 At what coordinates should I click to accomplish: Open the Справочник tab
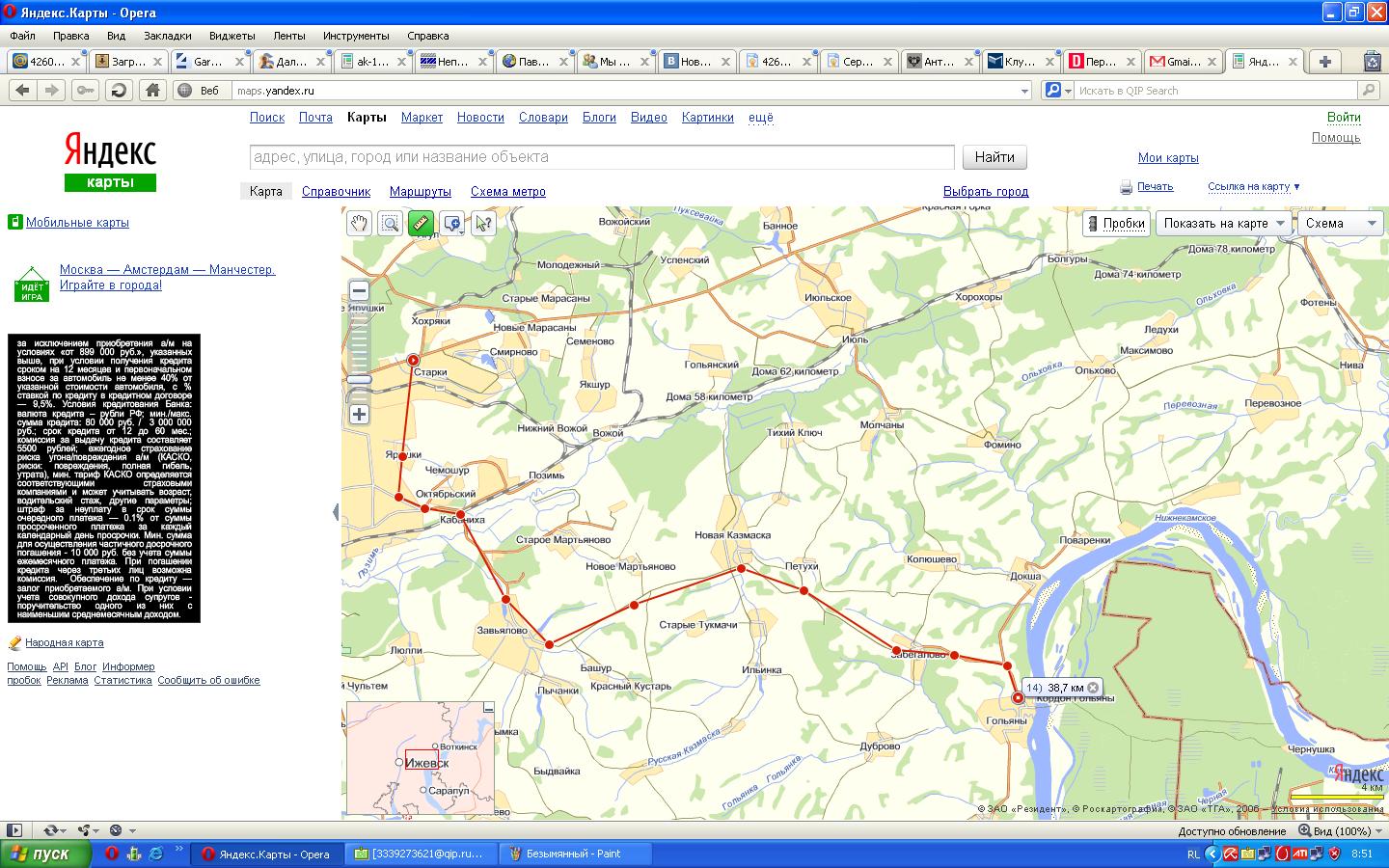tap(336, 191)
